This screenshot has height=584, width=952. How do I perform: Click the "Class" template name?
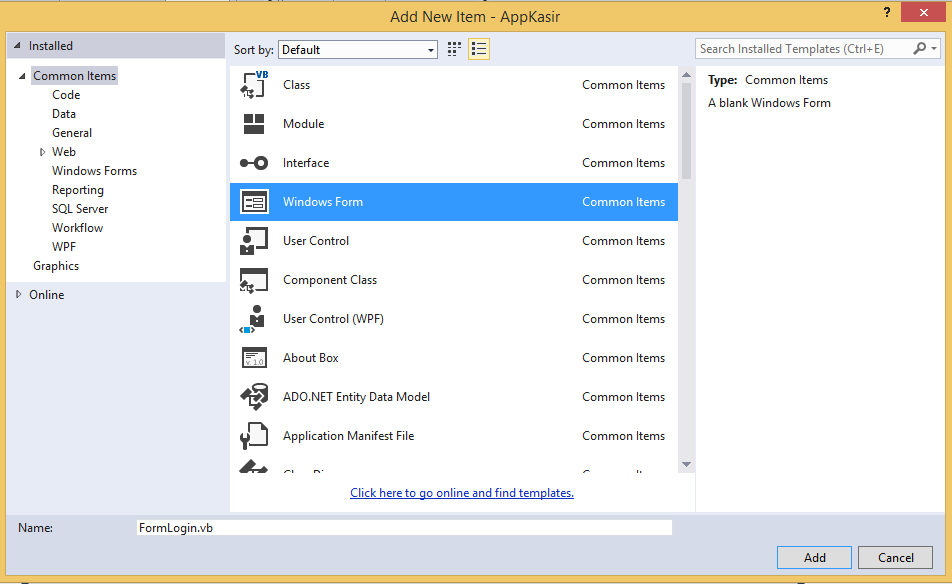tap(296, 85)
